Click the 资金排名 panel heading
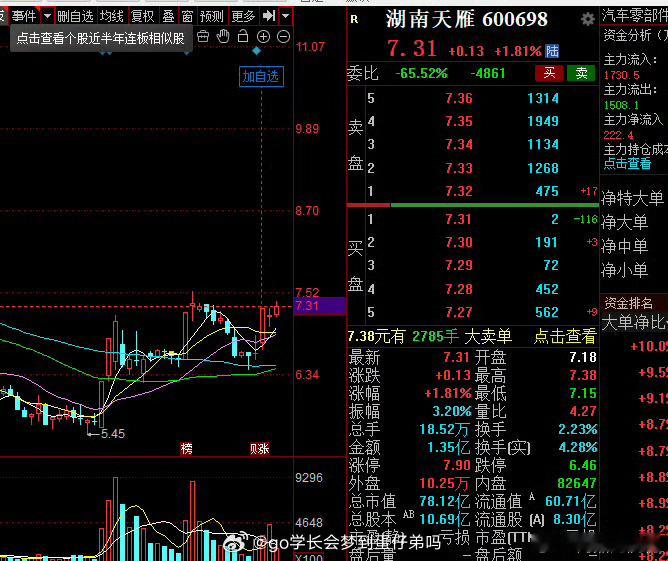 628,303
